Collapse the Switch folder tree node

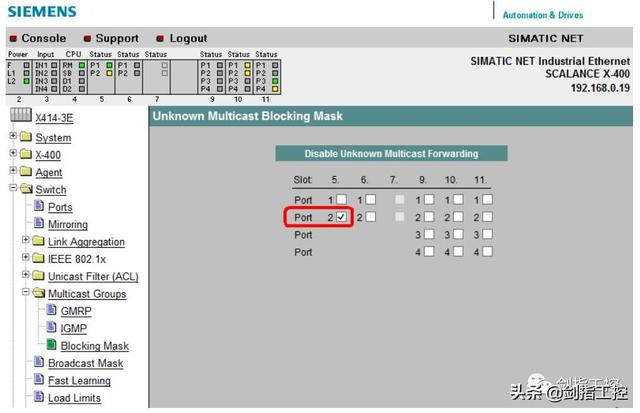click(x=13, y=188)
